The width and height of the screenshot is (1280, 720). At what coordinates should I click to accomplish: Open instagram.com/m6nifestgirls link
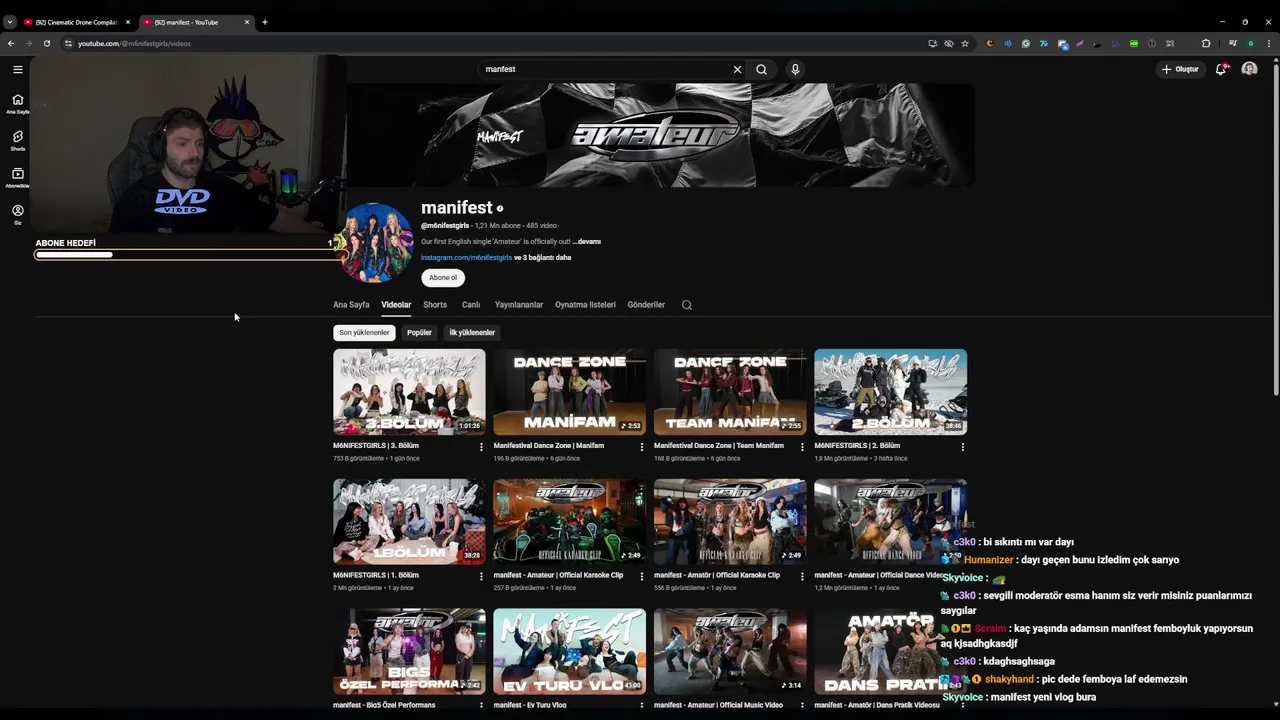pyautogui.click(x=466, y=258)
